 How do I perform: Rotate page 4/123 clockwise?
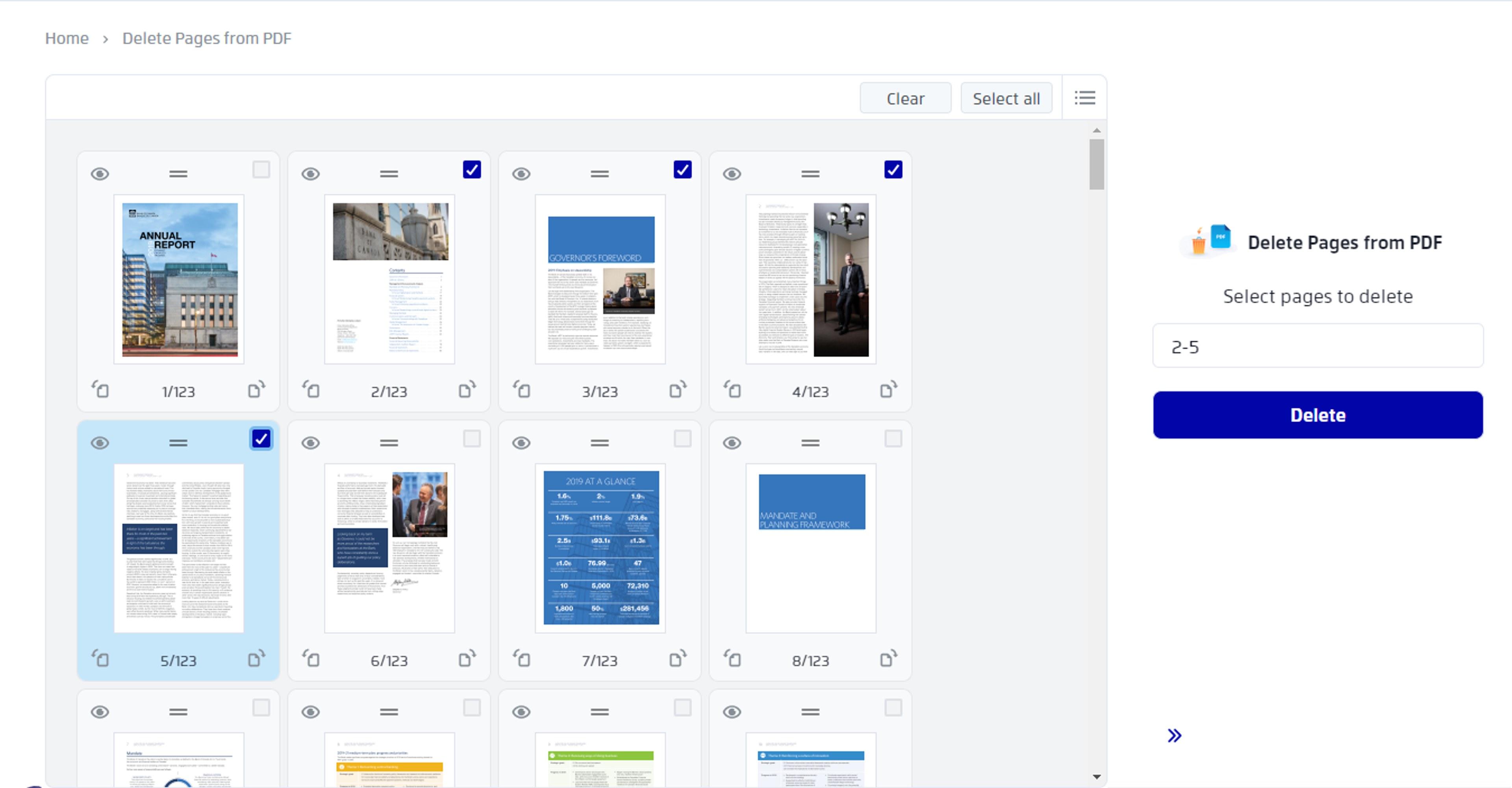[x=889, y=389]
